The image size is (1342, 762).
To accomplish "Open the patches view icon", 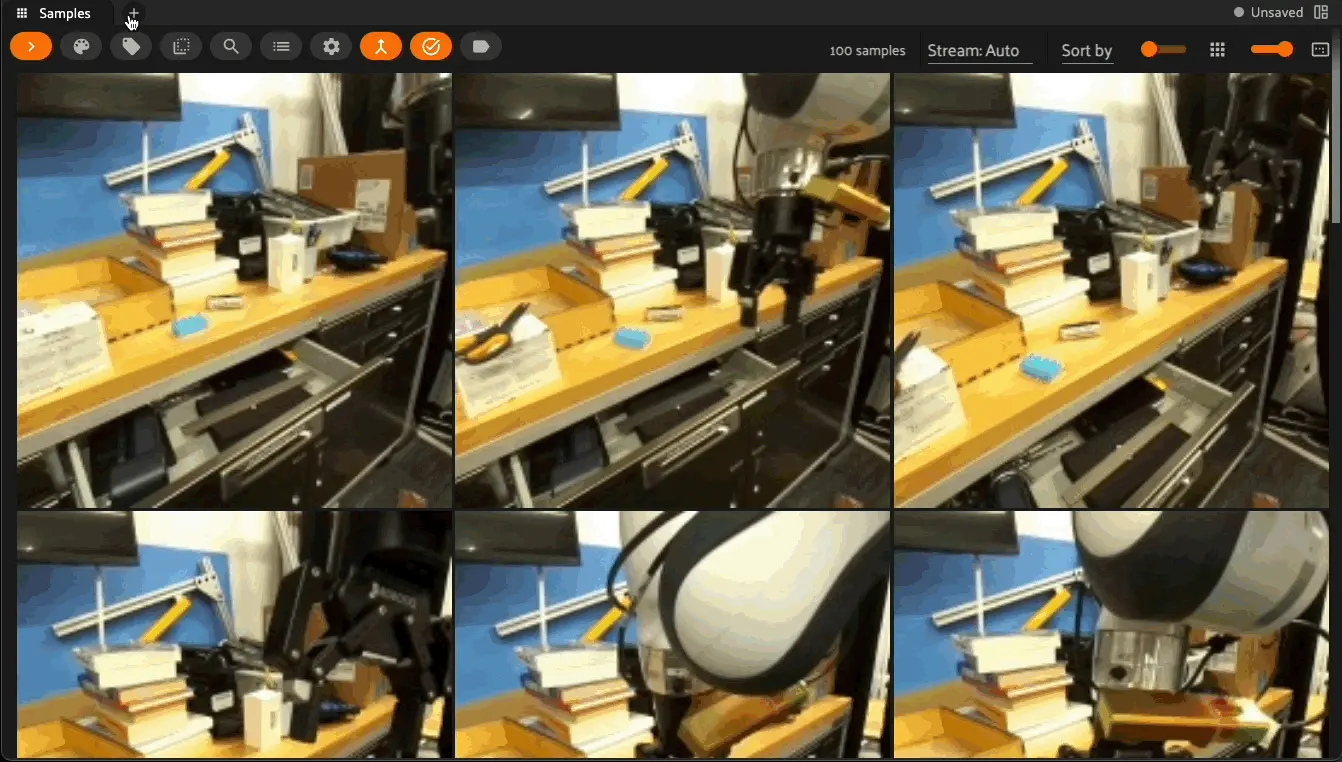I will click(181, 47).
